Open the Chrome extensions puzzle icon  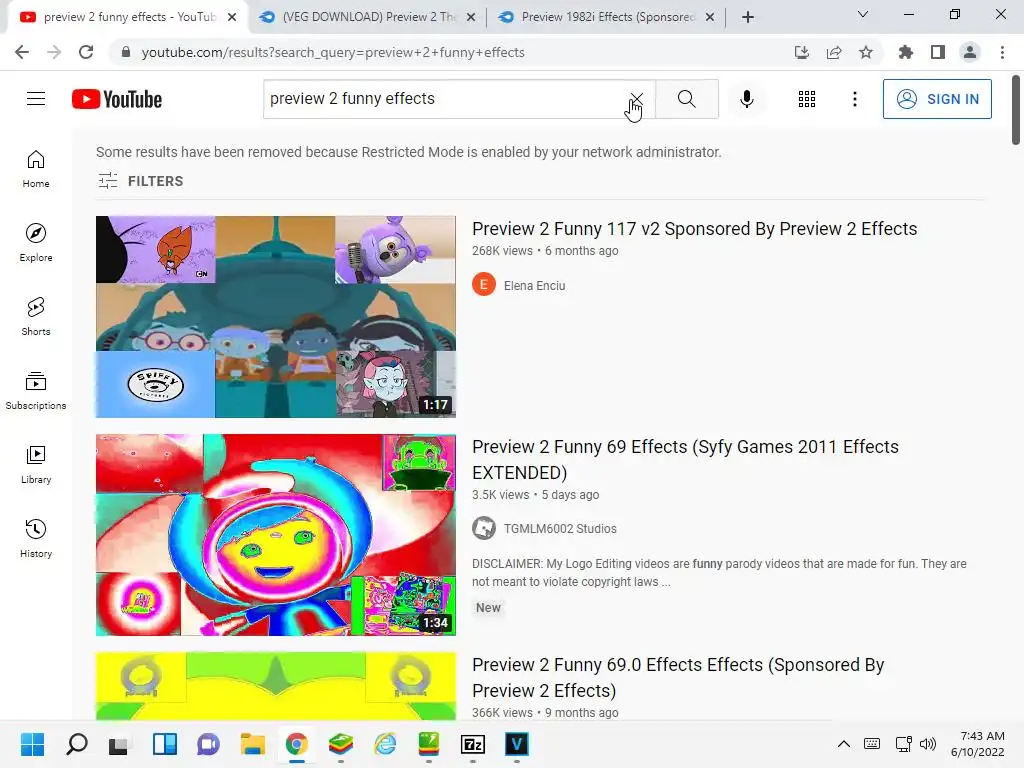tap(906, 52)
